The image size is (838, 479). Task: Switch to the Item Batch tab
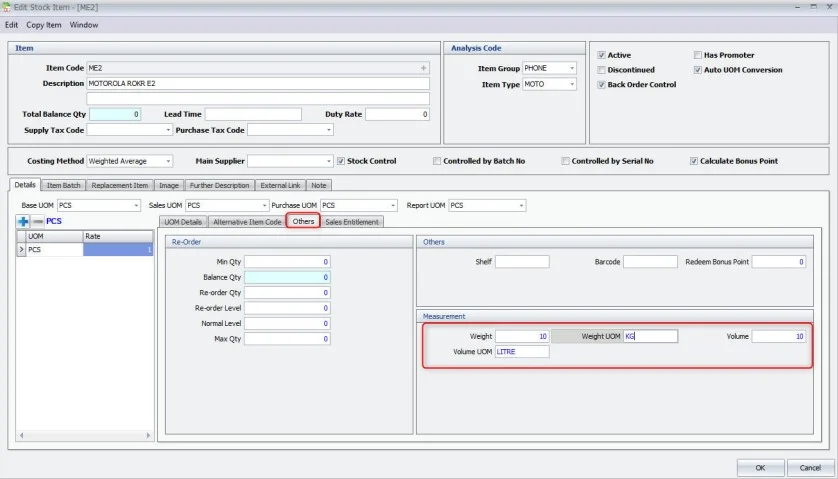[64, 185]
